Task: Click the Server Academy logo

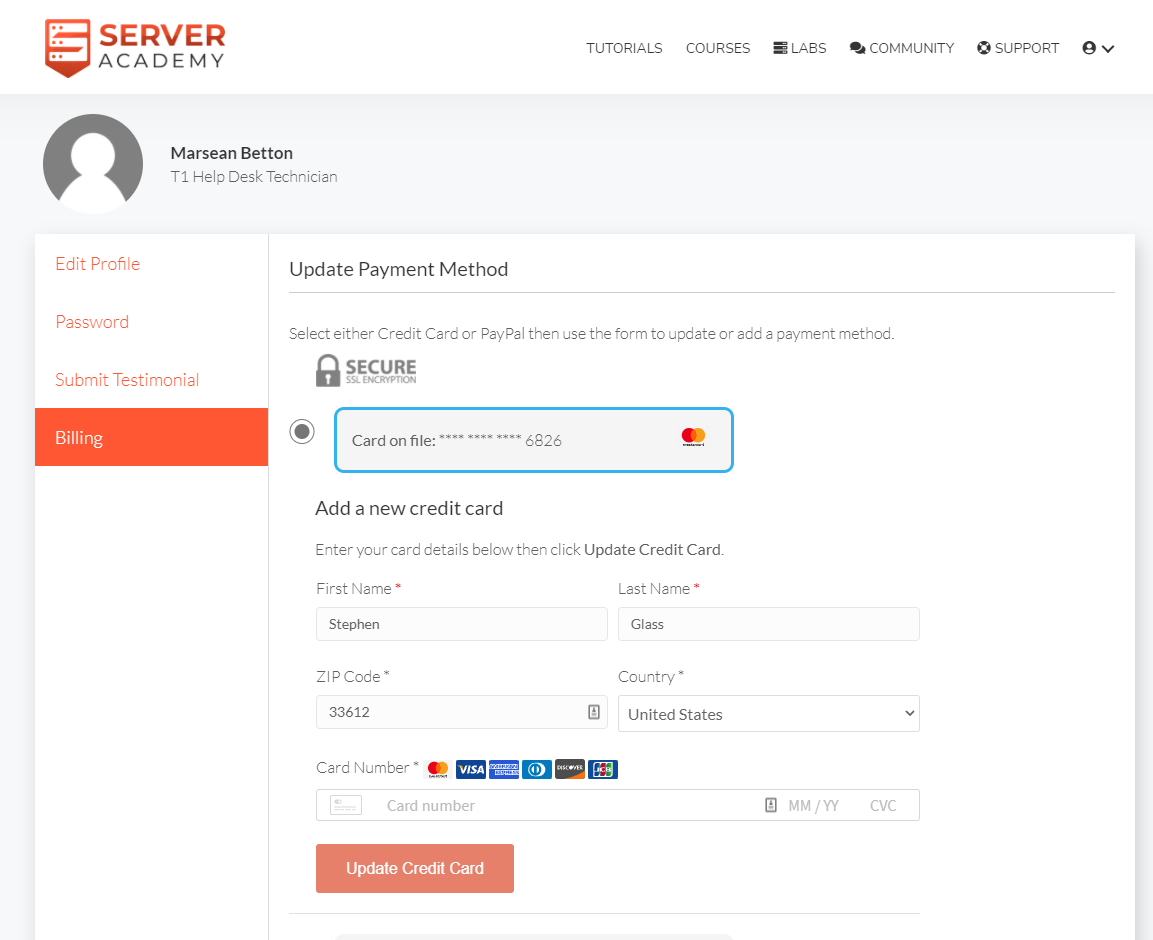Action: [x=135, y=47]
